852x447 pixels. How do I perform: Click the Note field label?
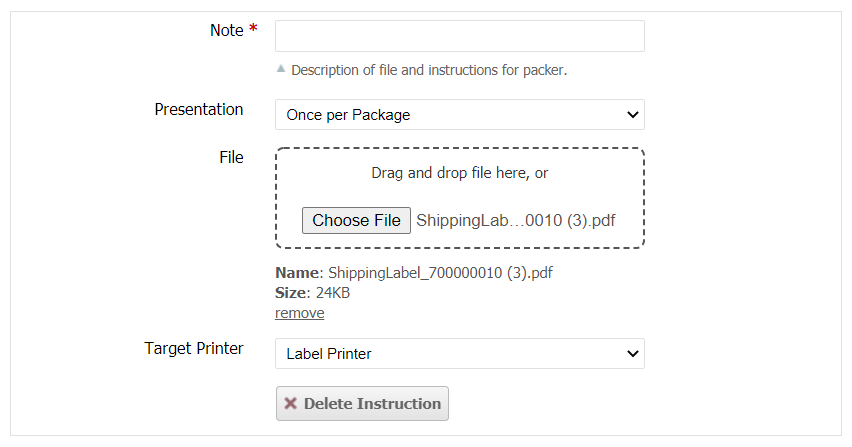click(x=226, y=30)
